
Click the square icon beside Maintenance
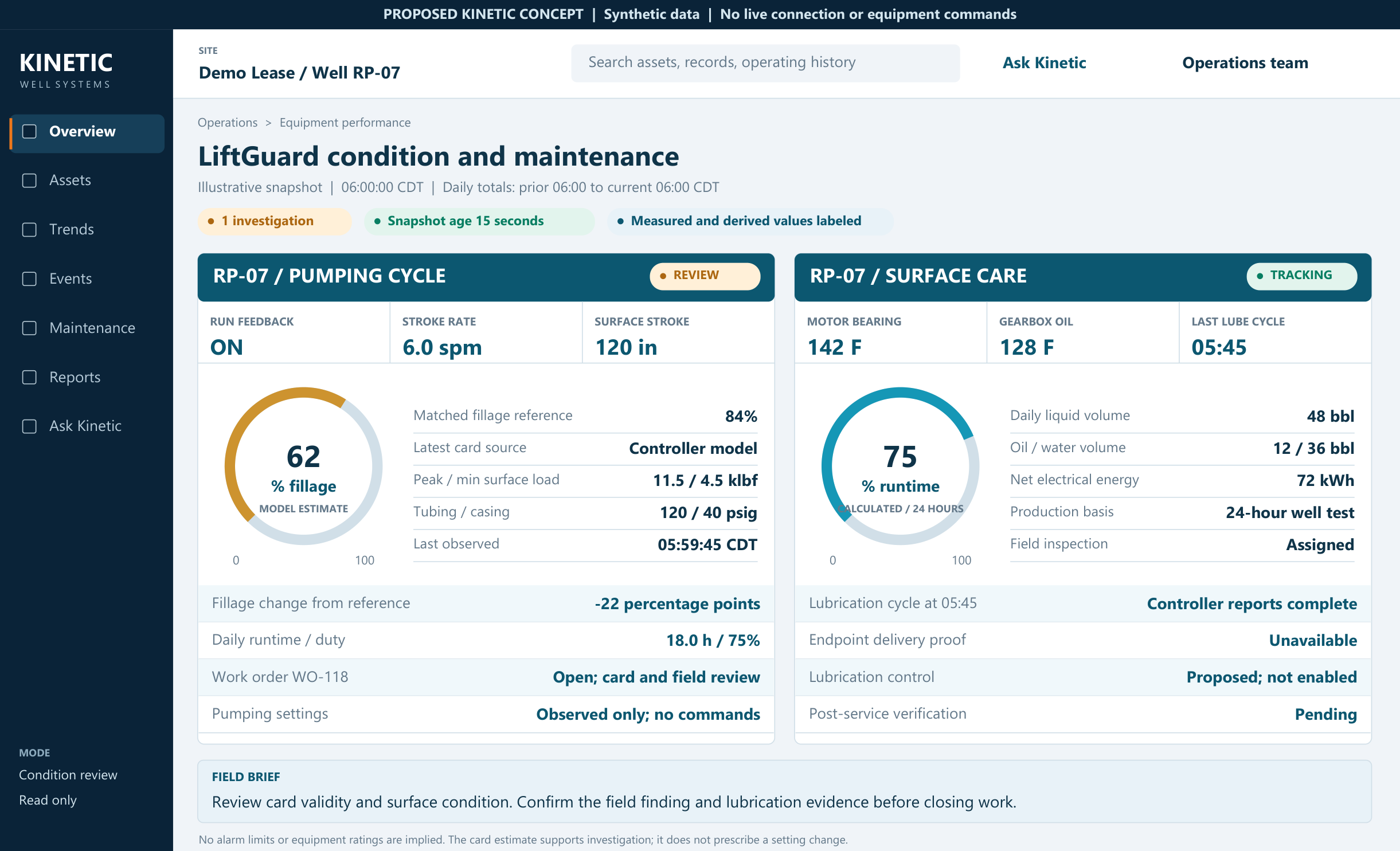(x=29, y=328)
